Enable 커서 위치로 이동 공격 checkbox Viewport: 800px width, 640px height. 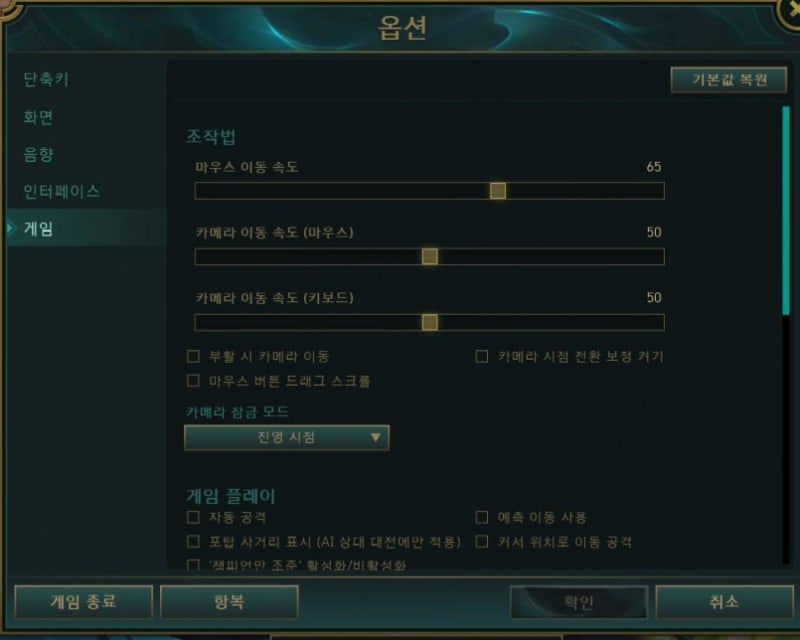click(482, 541)
